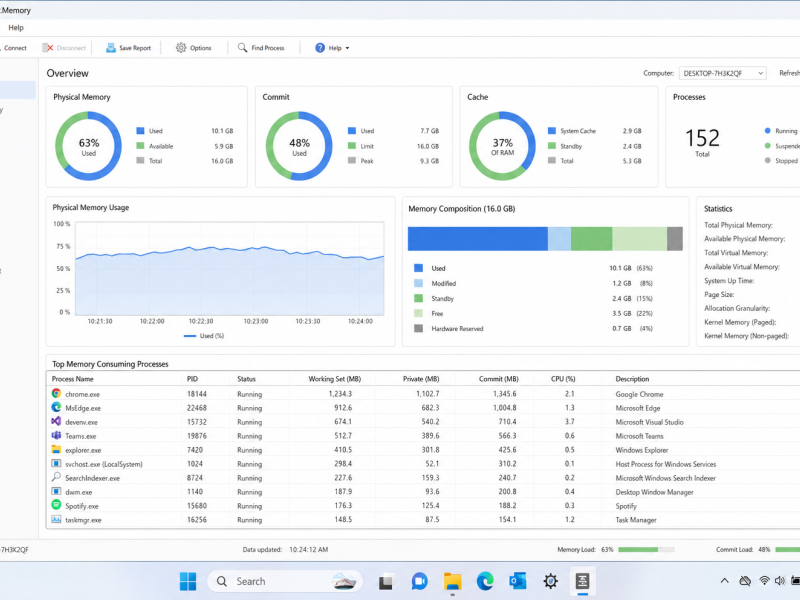The image size is (800, 600).
Task: Open the chat app in taskbar
Action: point(419,581)
